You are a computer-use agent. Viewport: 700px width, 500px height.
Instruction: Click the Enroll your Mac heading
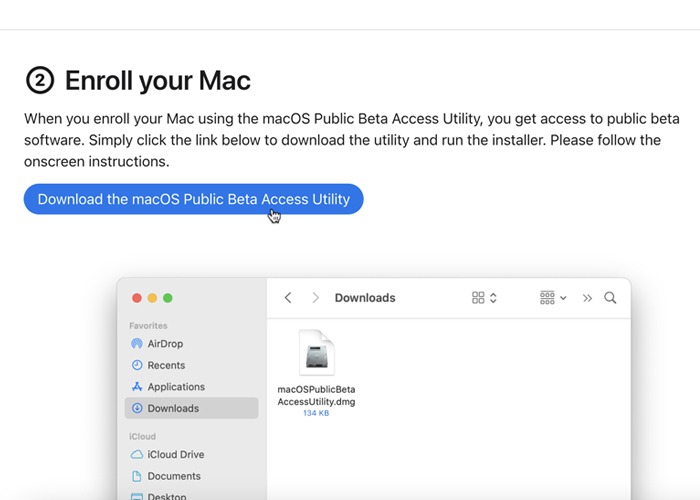(158, 81)
